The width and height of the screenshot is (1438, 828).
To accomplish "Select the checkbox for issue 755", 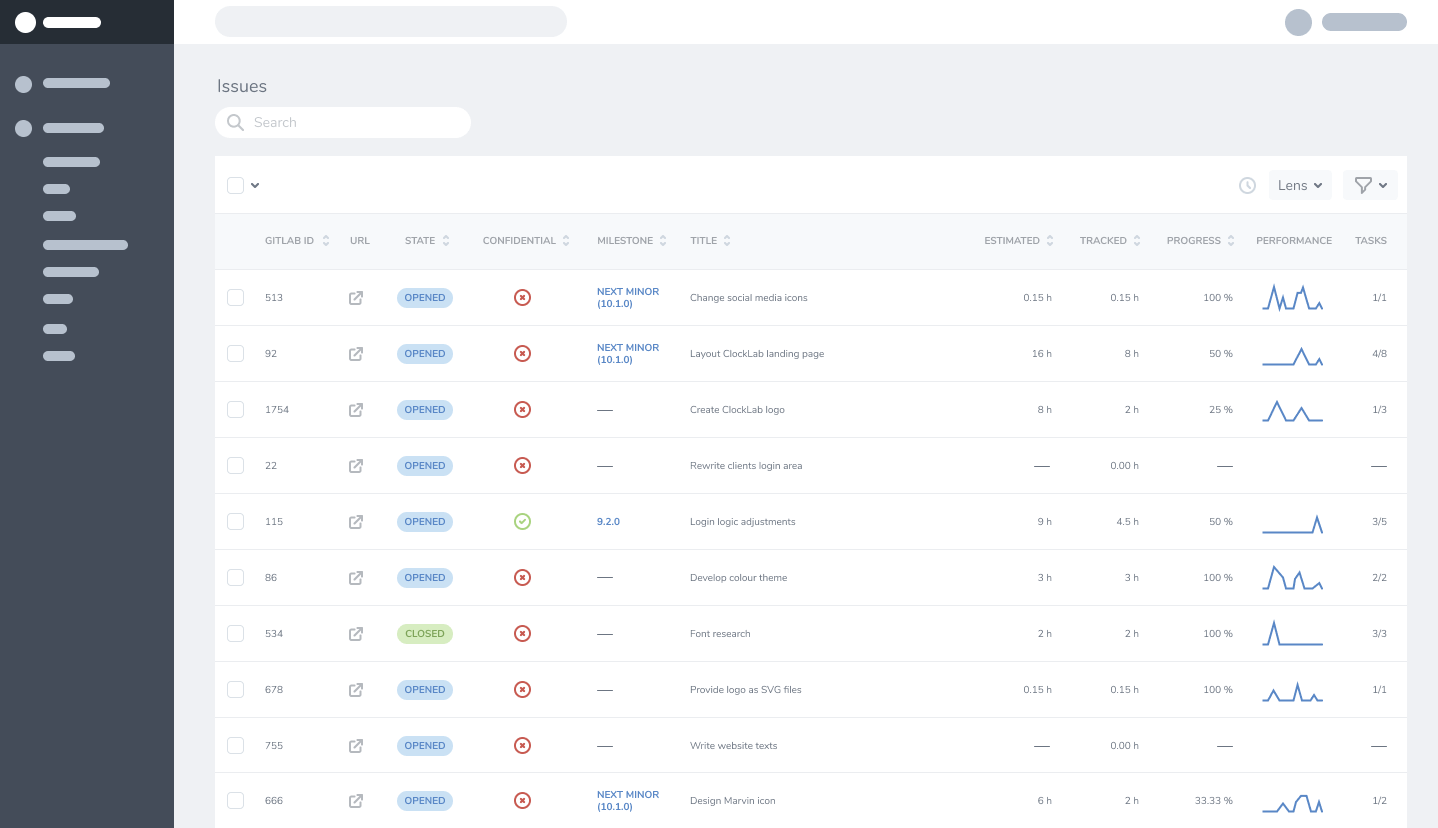I will point(235,745).
